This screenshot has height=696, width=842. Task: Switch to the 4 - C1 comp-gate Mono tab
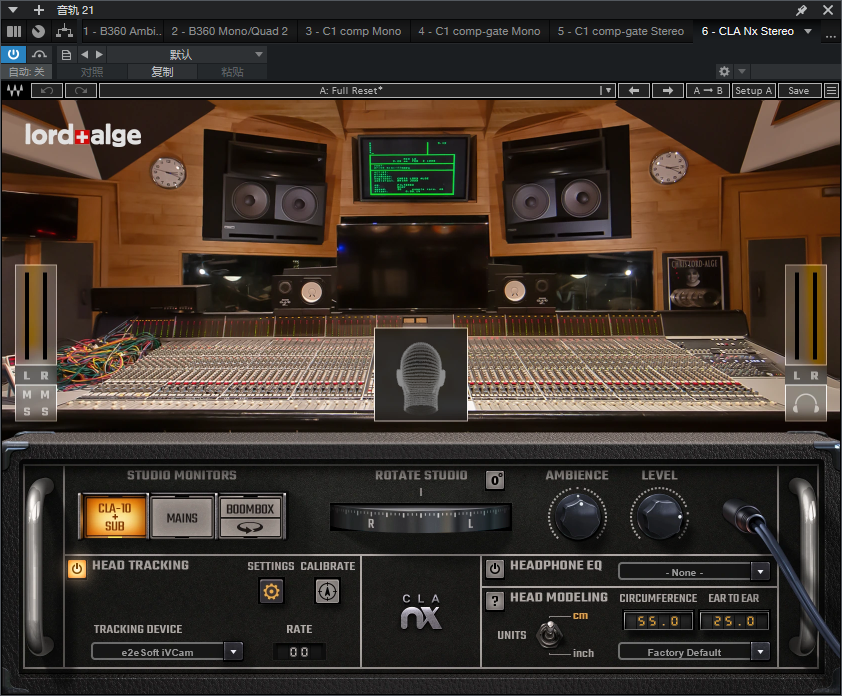479,31
